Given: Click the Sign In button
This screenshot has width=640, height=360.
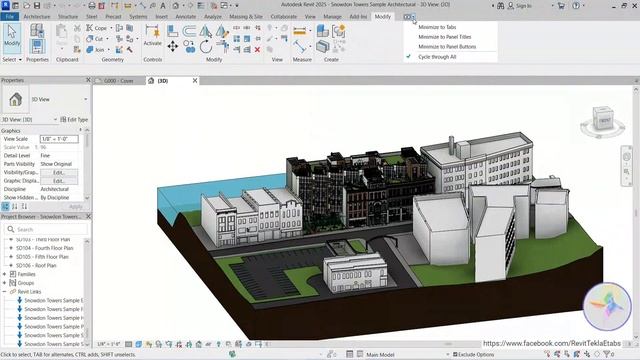Looking at the screenshot, I should 520,6.
